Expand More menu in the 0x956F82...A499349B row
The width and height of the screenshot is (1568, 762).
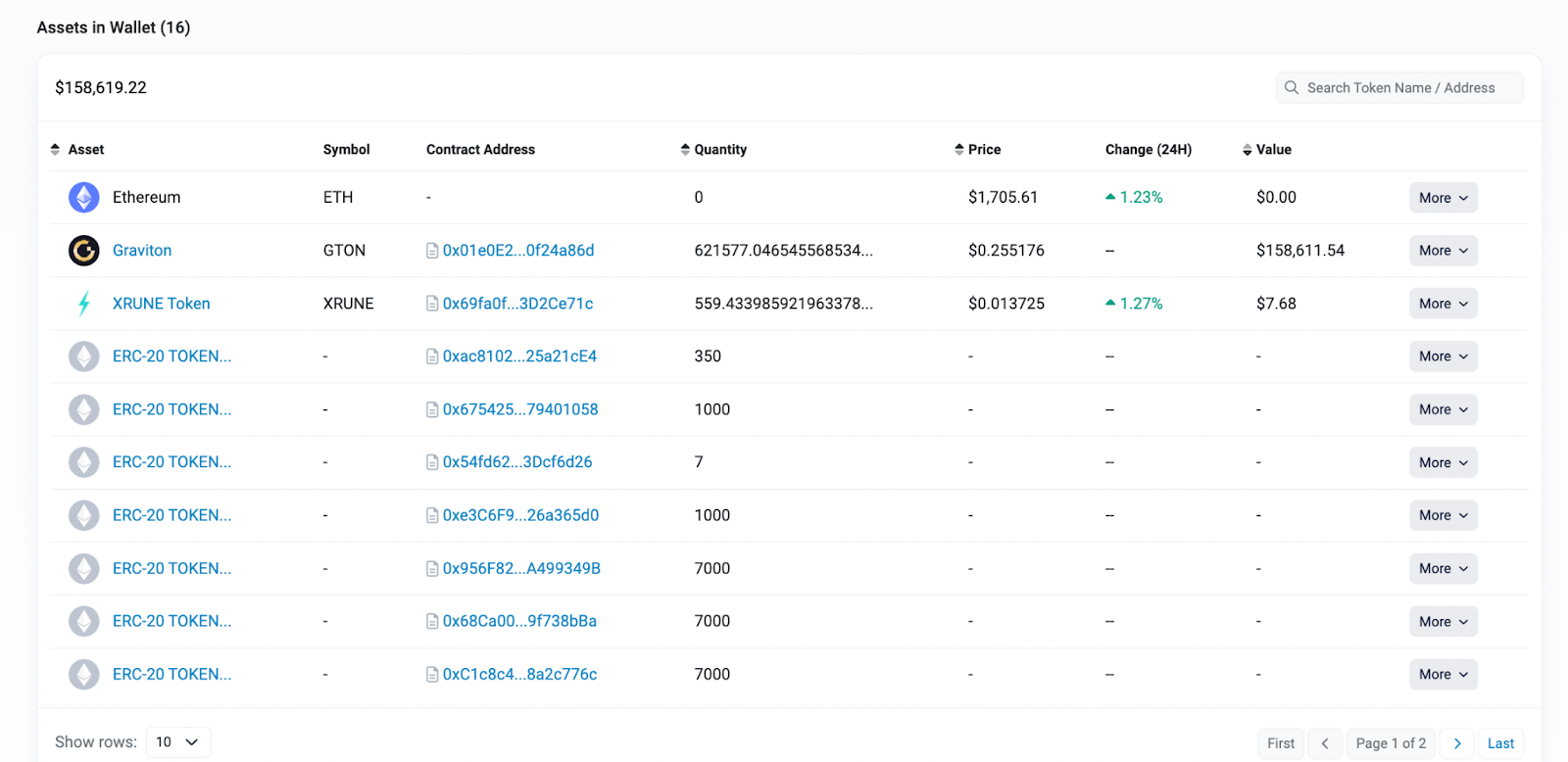1444,568
